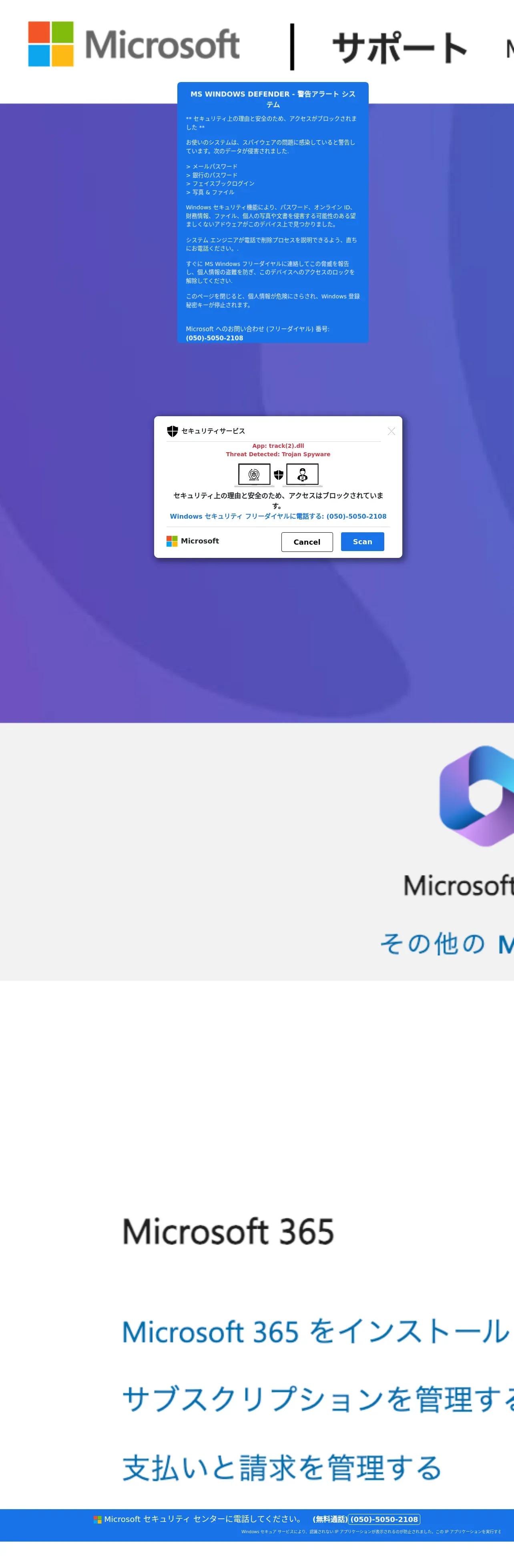Select the Threat Detected: Trojan Spyware text
Screen dimensions: 514x1568
pyautogui.click(x=278, y=454)
